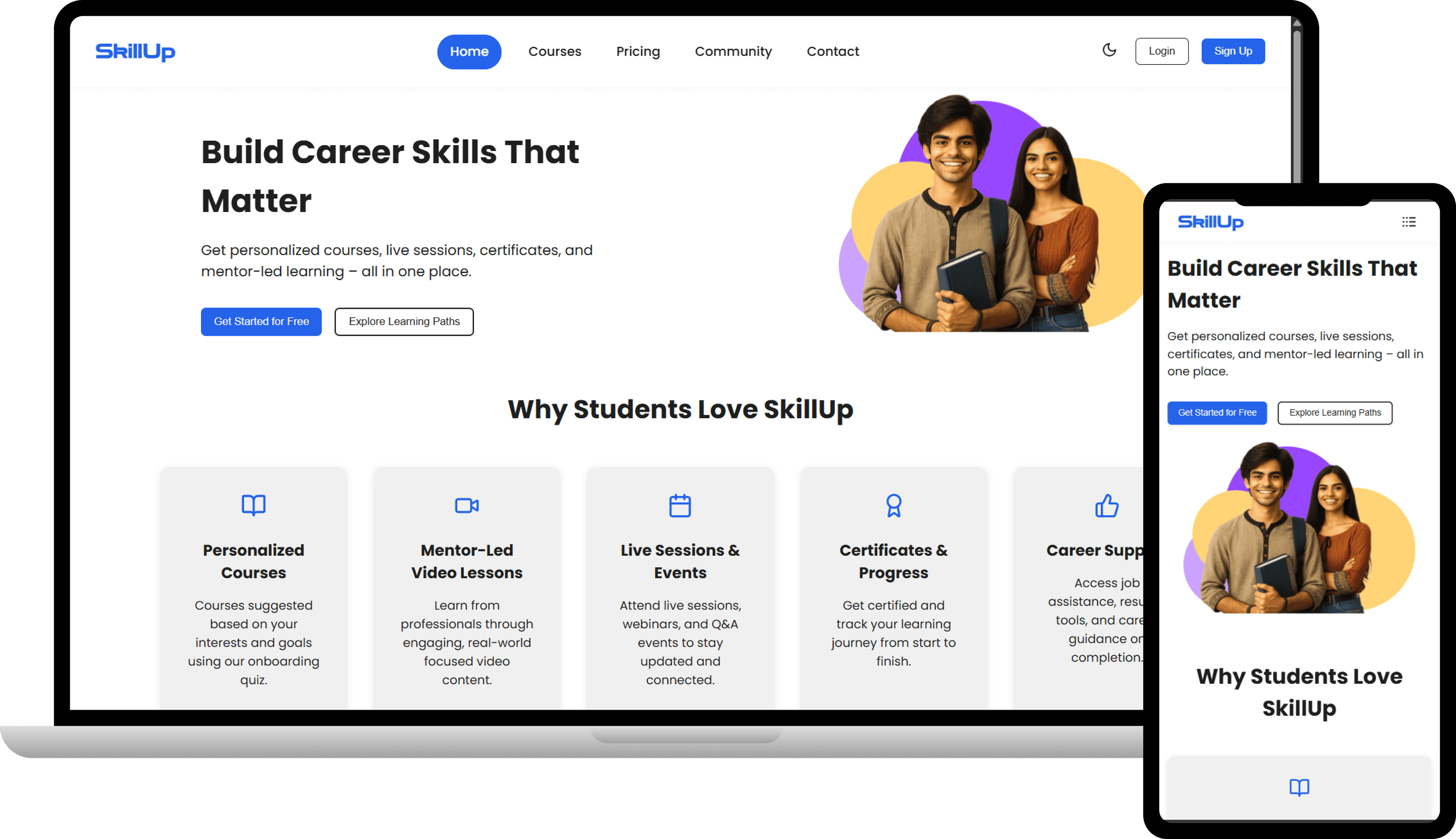Open the mobile hamburger menu icon
Viewport: 1456px width, 839px height.
[1409, 222]
